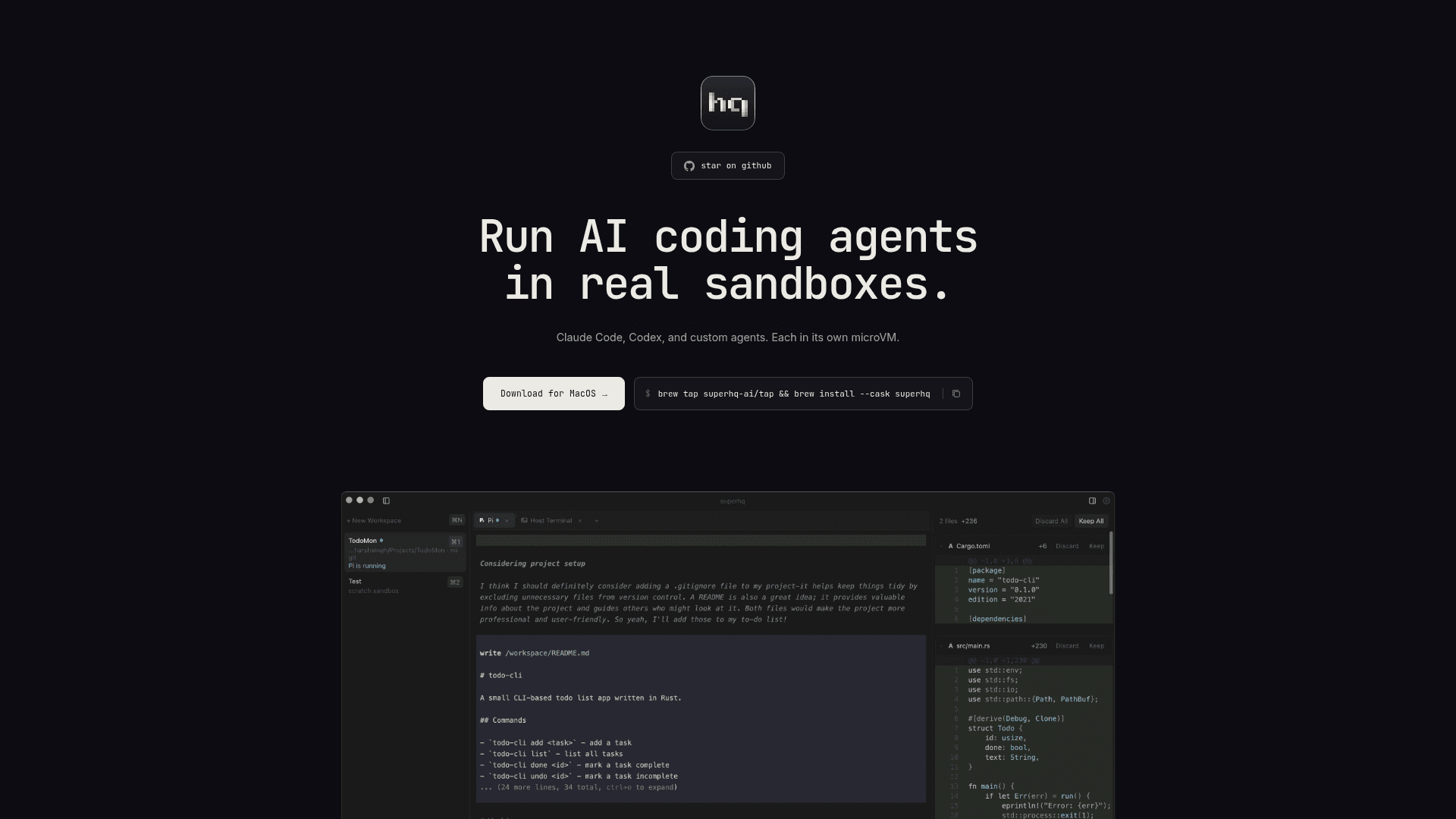Collapse the Cargo.toml file diff
This screenshot has width=1456, height=819.
(x=942, y=546)
